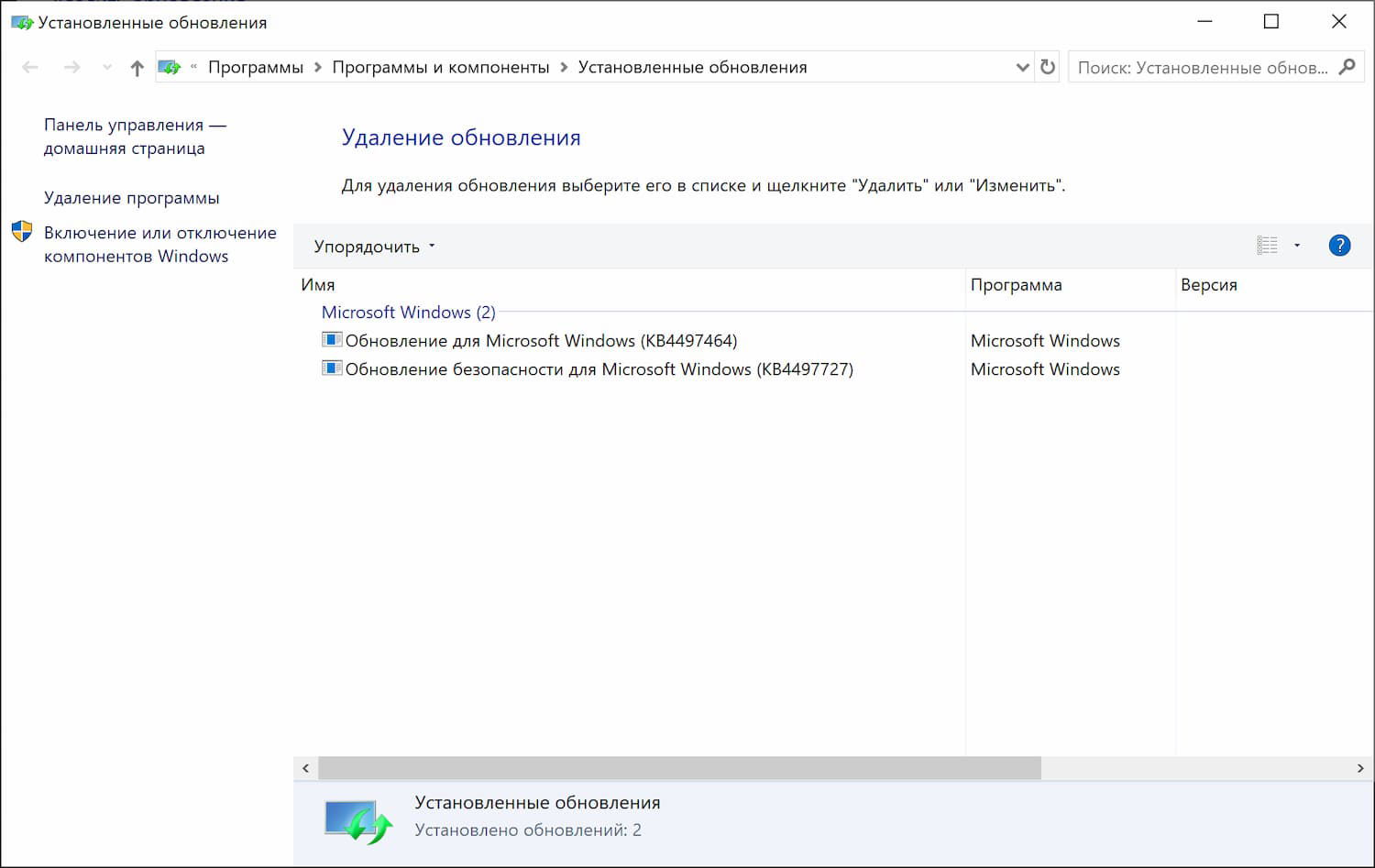Click the Forward navigation arrow
Screen dimensions: 1375x868
tap(71, 66)
